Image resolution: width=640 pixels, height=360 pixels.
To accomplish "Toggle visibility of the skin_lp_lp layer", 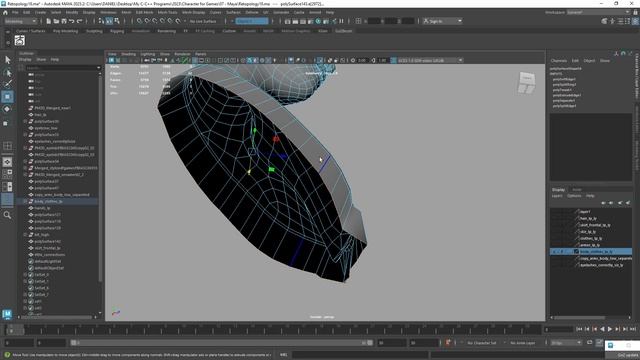I will point(554,232).
